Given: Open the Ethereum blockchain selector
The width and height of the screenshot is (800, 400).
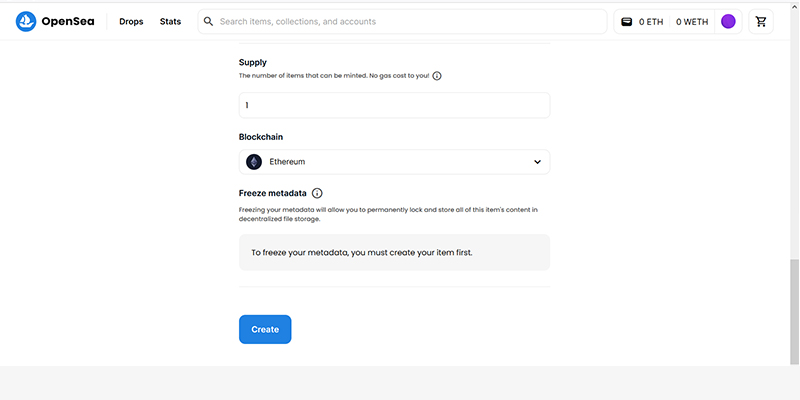Looking at the screenshot, I should [394, 162].
